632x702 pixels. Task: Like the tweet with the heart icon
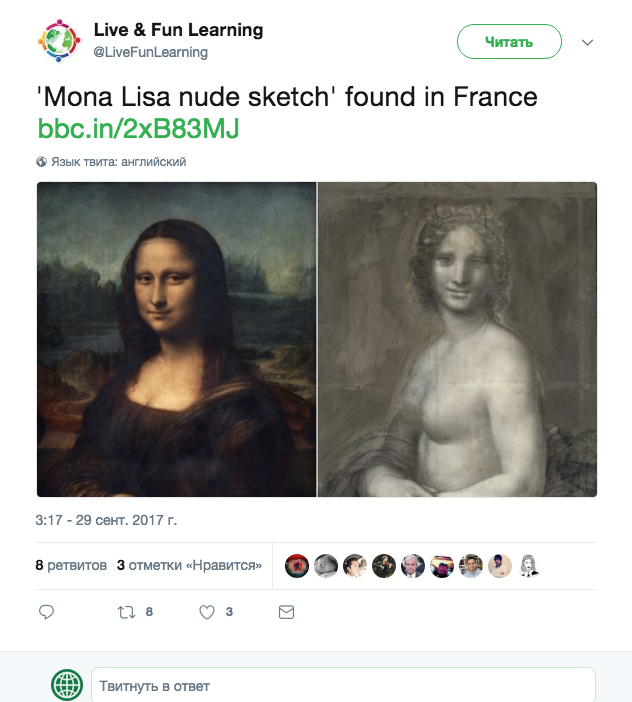tap(207, 612)
